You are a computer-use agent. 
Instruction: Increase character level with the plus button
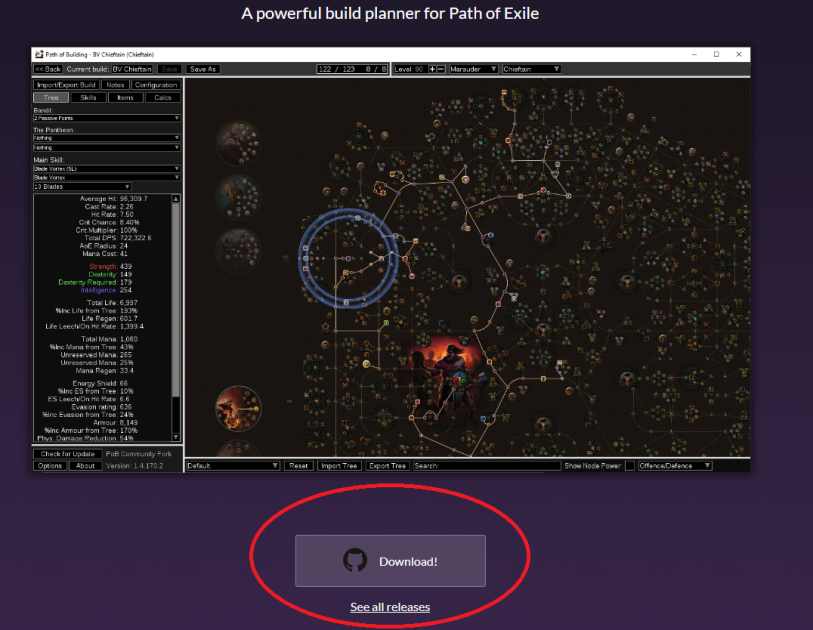coord(432,69)
